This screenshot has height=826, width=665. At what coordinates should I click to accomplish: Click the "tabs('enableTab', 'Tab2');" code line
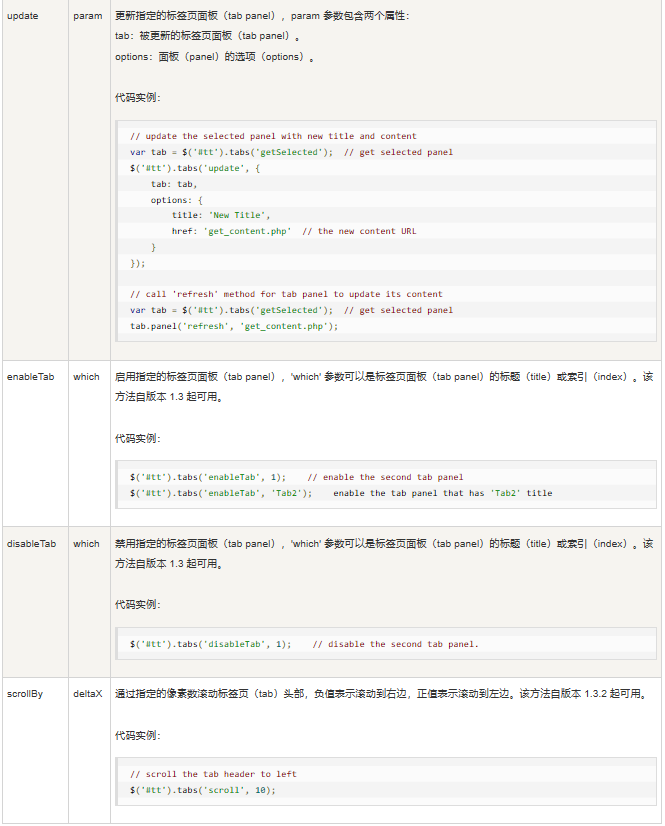(341, 493)
